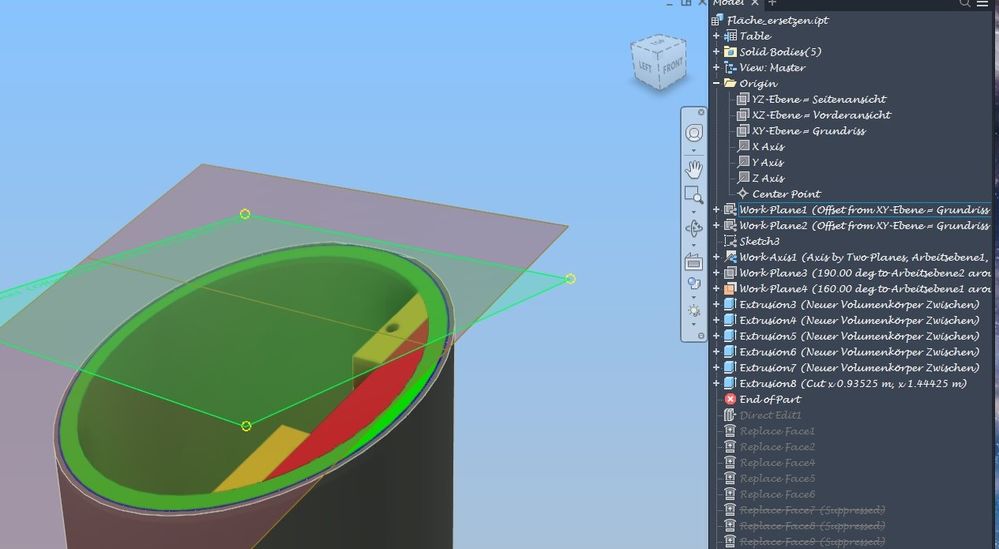Close the navigation bar with its X

(701, 112)
